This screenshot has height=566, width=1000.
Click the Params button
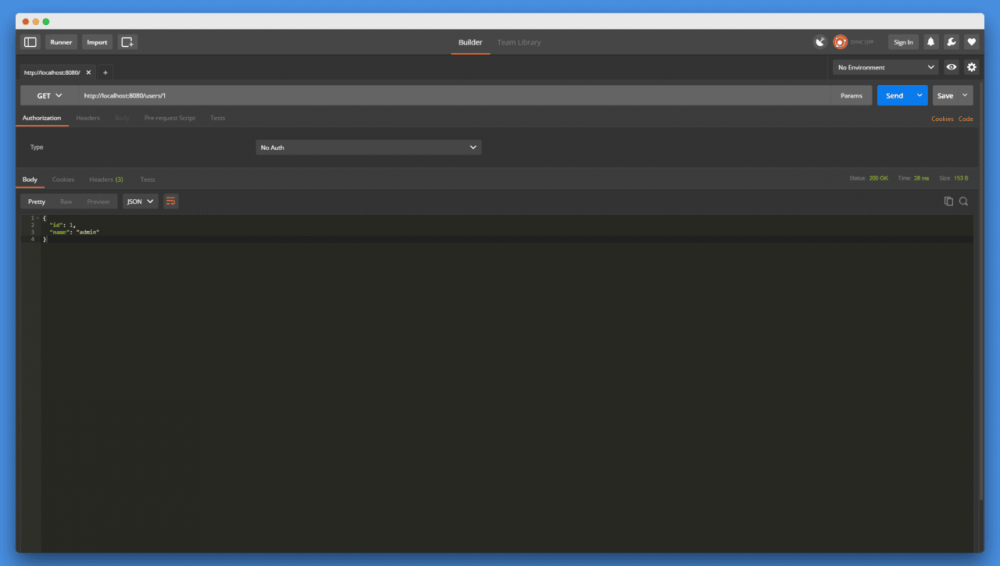click(851, 96)
